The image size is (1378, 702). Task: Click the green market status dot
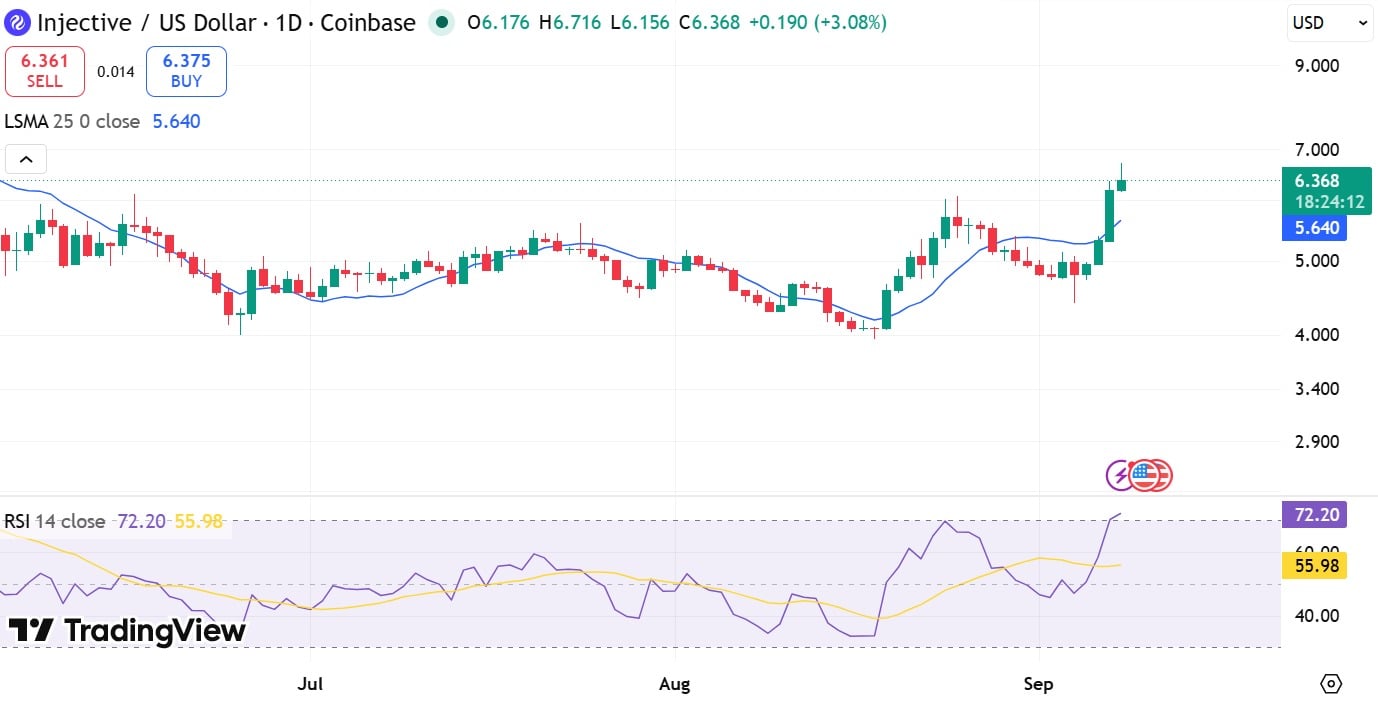point(441,22)
